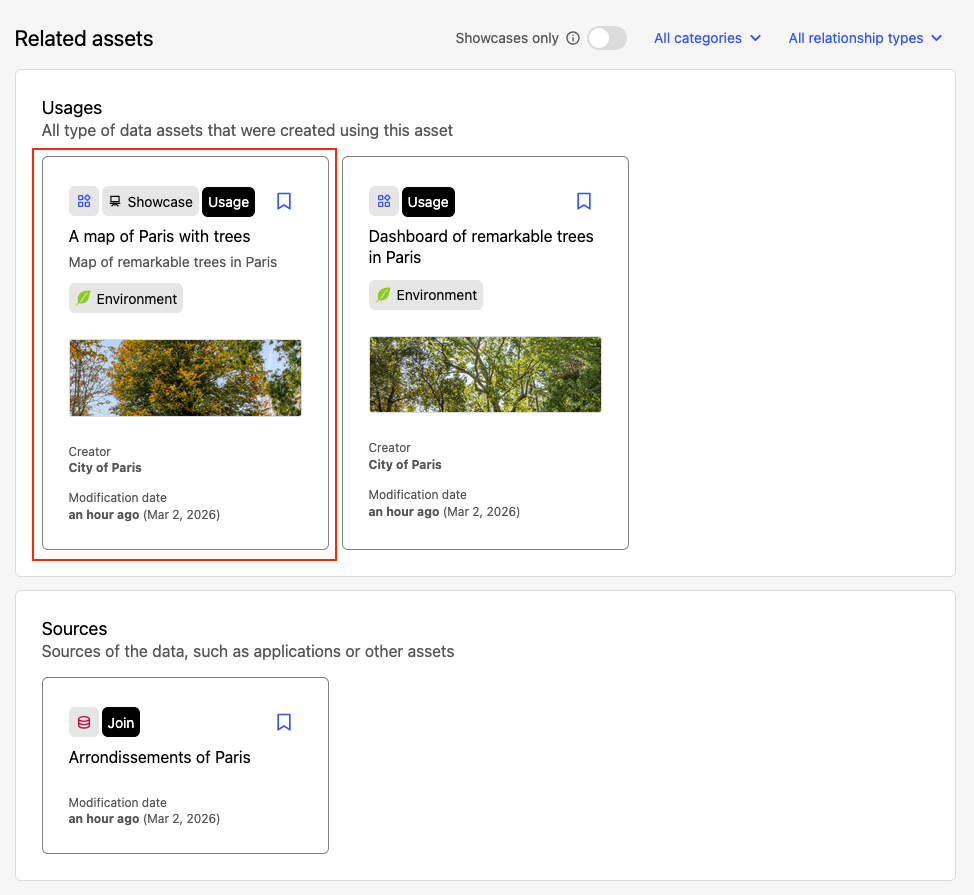Click the red dataset icon on Arrondissements card

pos(84,722)
